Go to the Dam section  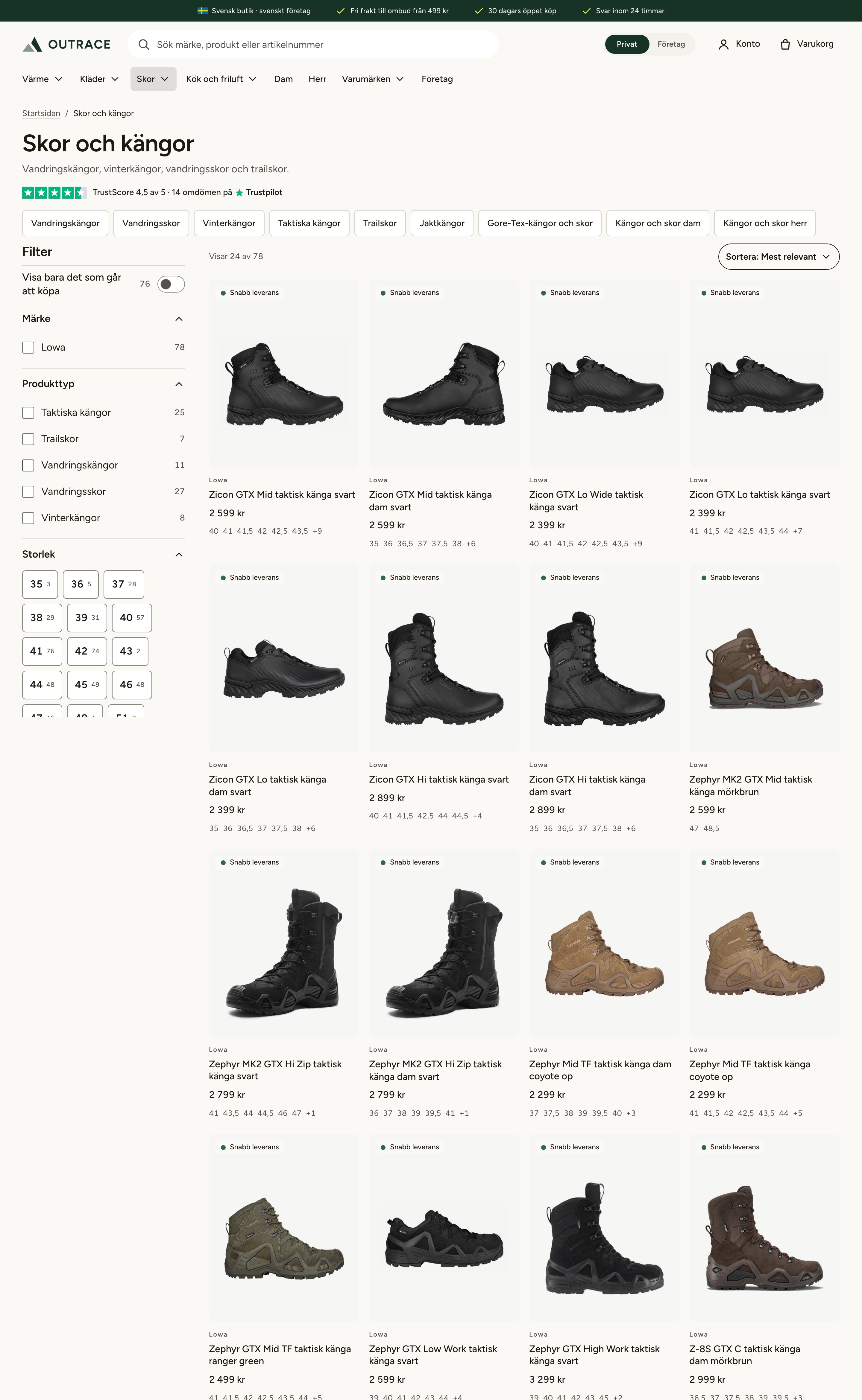click(x=283, y=79)
